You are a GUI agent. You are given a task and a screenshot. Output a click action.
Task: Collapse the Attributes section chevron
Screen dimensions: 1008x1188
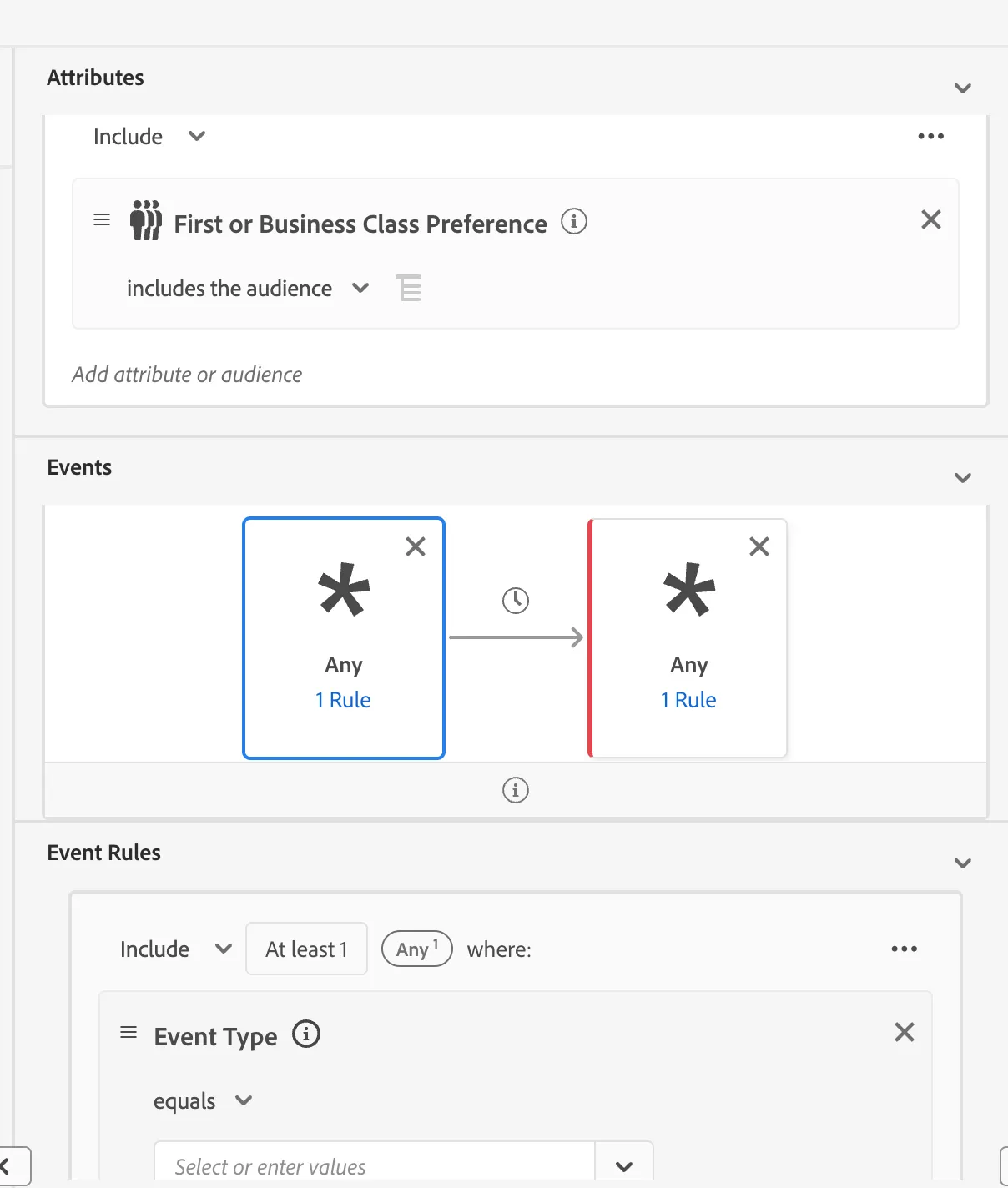pos(963,88)
